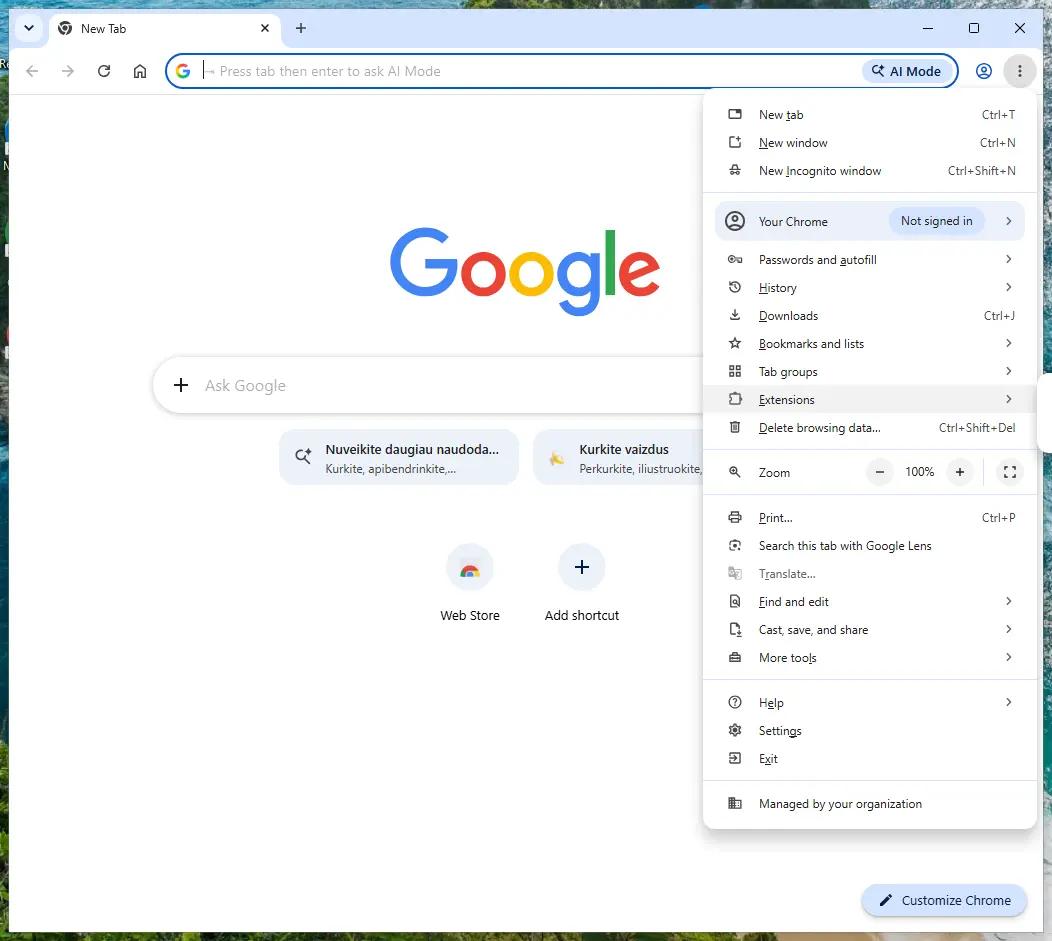Open the Web Store shortcut
1052x941 pixels.
tap(470, 584)
